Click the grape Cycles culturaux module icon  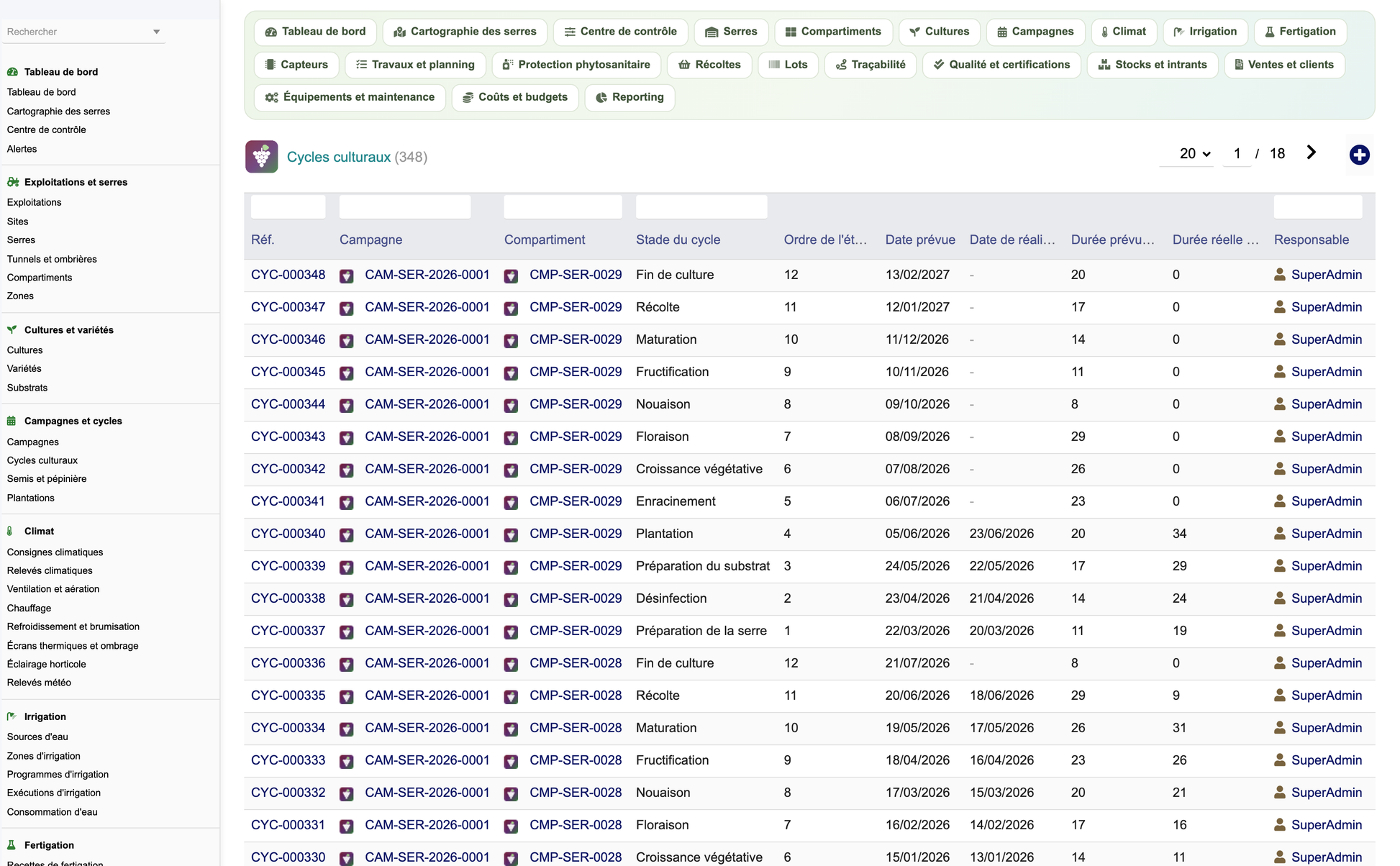(261, 157)
